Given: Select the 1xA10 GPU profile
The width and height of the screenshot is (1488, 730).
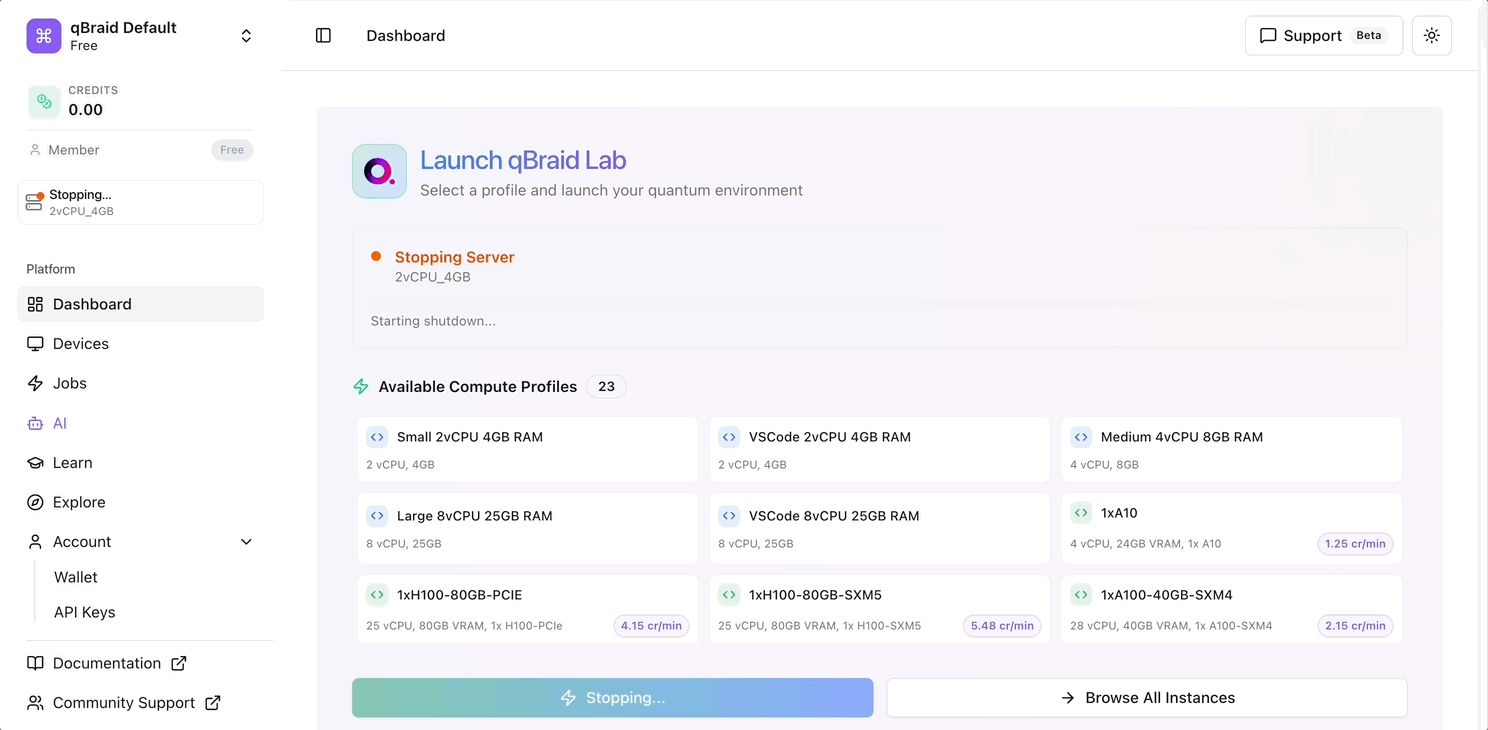Looking at the screenshot, I should click(1232, 529).
